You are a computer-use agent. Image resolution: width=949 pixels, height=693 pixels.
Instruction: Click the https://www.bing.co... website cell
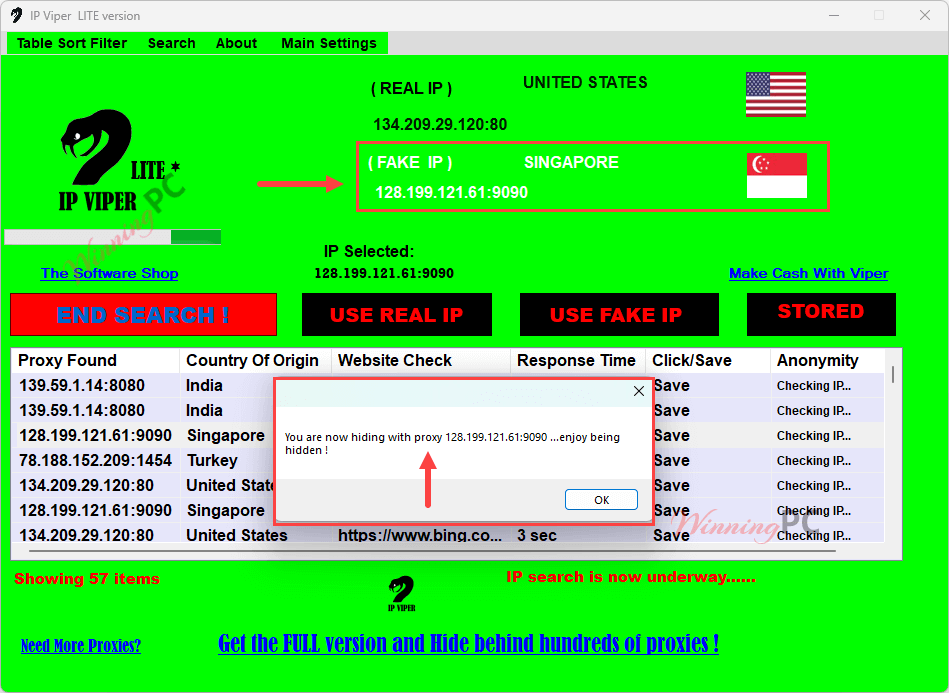[420, 535]
